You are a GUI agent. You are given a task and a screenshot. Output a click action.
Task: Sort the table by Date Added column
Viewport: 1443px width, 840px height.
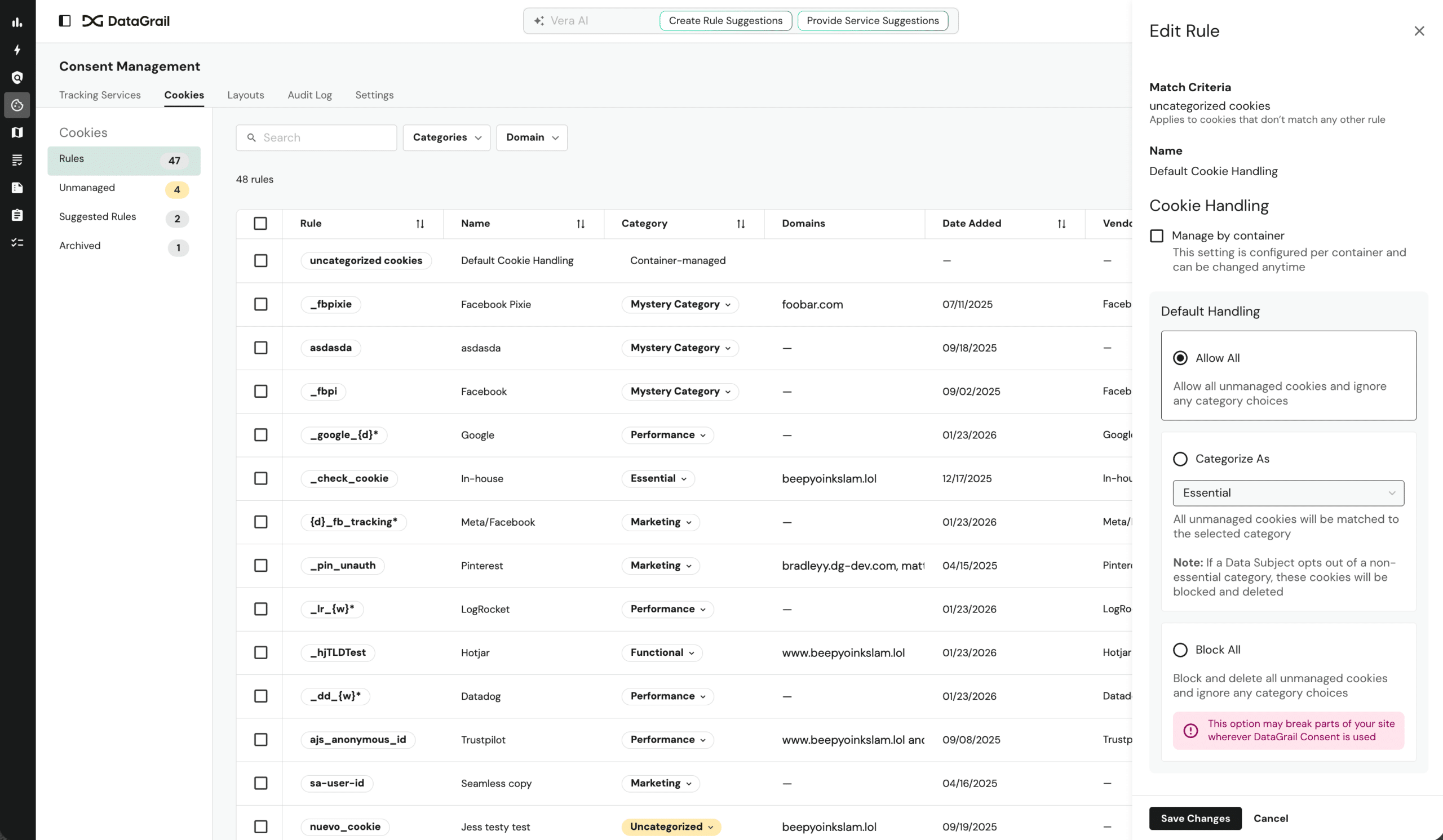[x=1060, y=224]
